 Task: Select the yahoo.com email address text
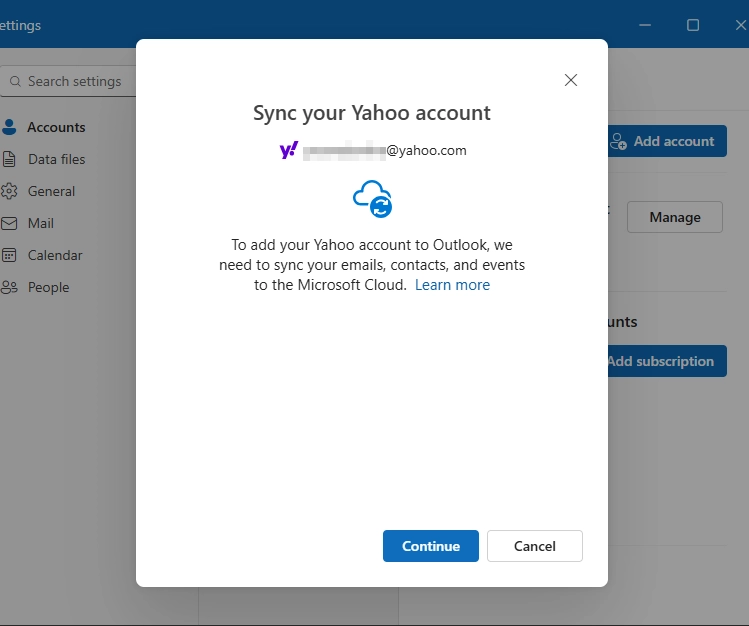click(x=385, y=150)
